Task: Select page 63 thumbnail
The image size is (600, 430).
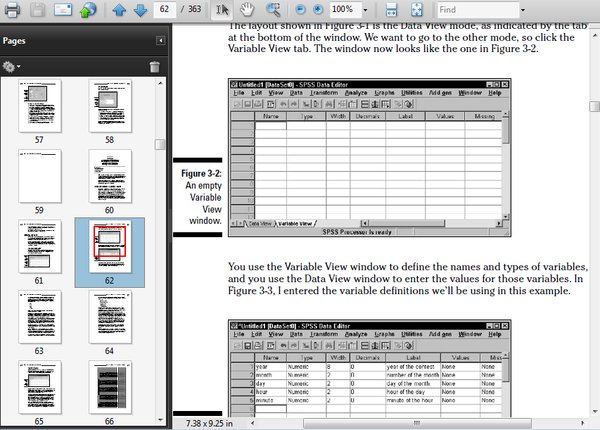Action: coord(40,317)
